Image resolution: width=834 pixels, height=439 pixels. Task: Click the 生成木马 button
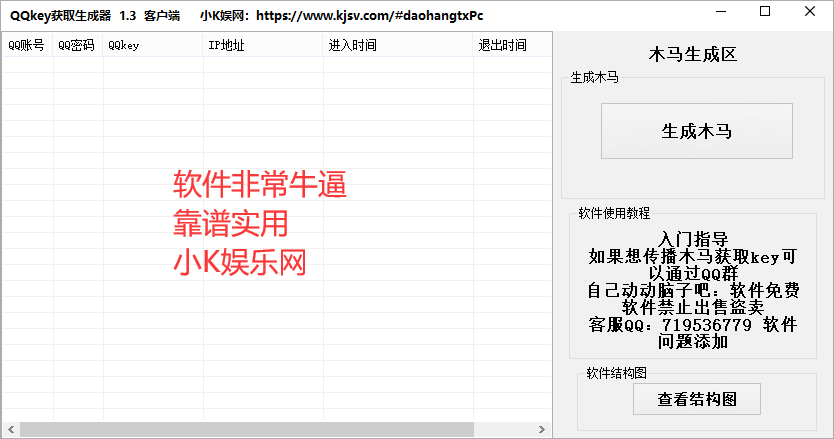696,131
